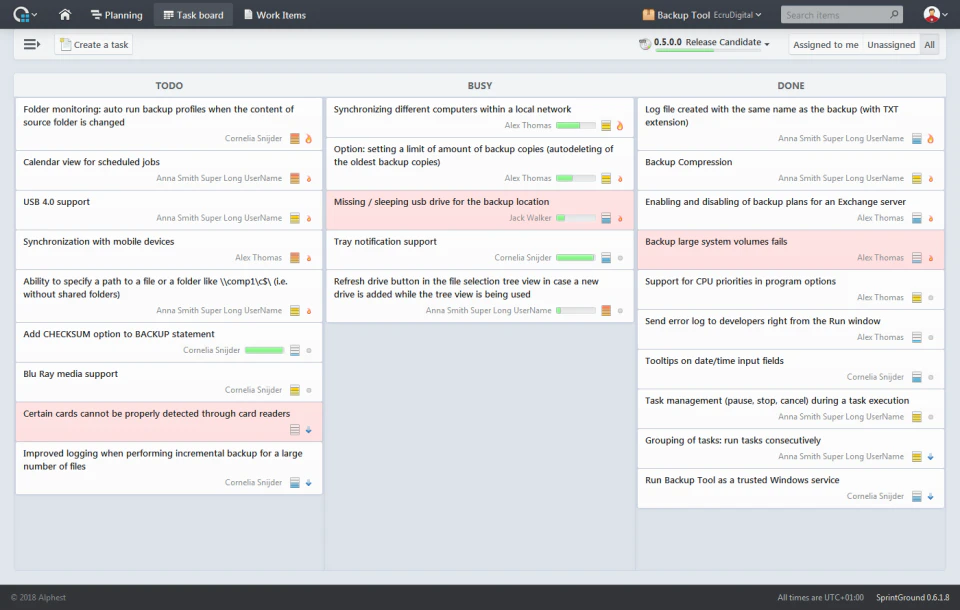Click down arrow on Run Backup Tool card

click(931, 497)
